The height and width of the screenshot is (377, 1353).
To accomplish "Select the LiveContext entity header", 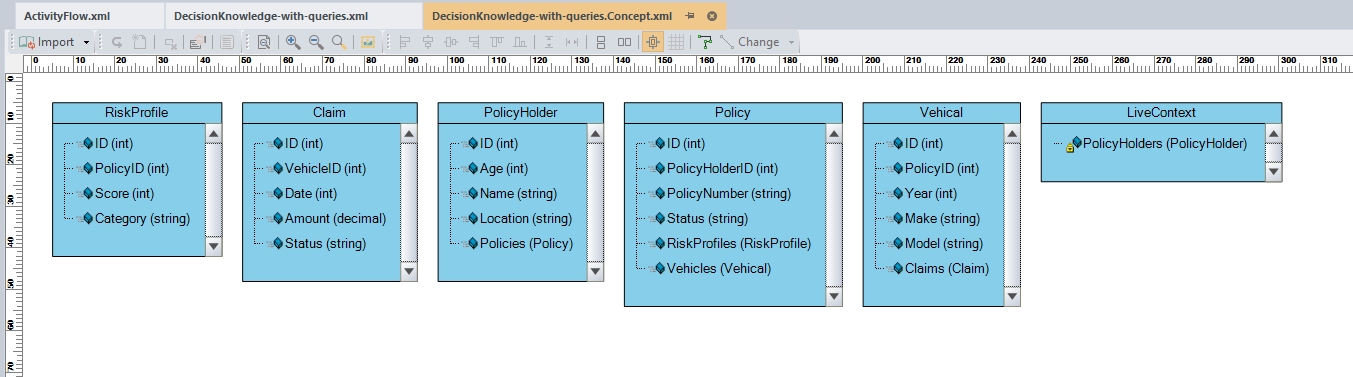I will [1161, 112].
